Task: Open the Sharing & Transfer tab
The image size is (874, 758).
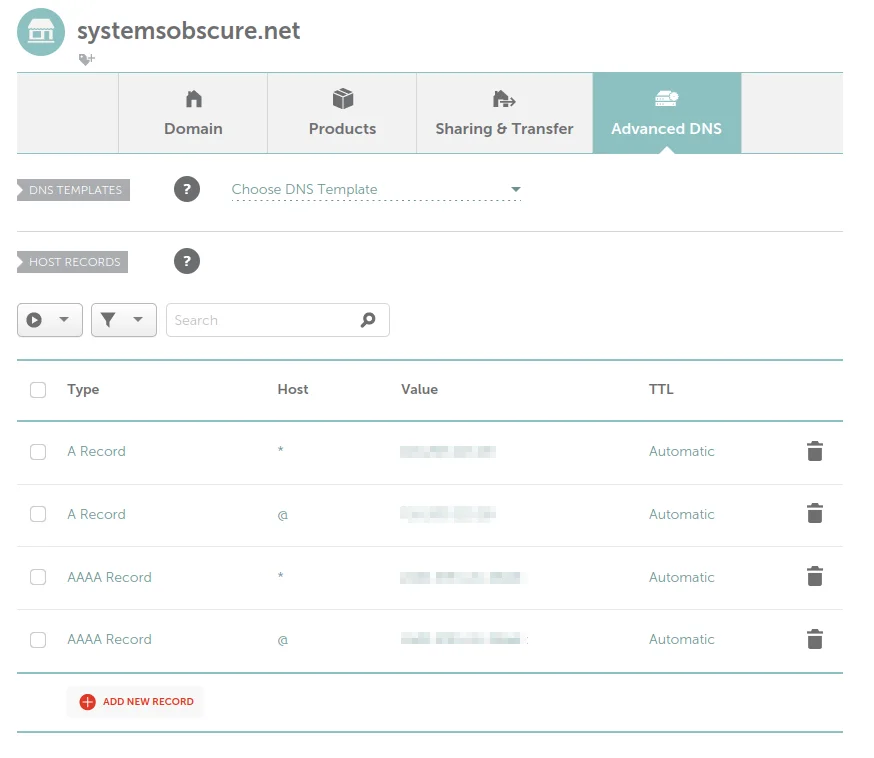Action: tap(504, 112)
